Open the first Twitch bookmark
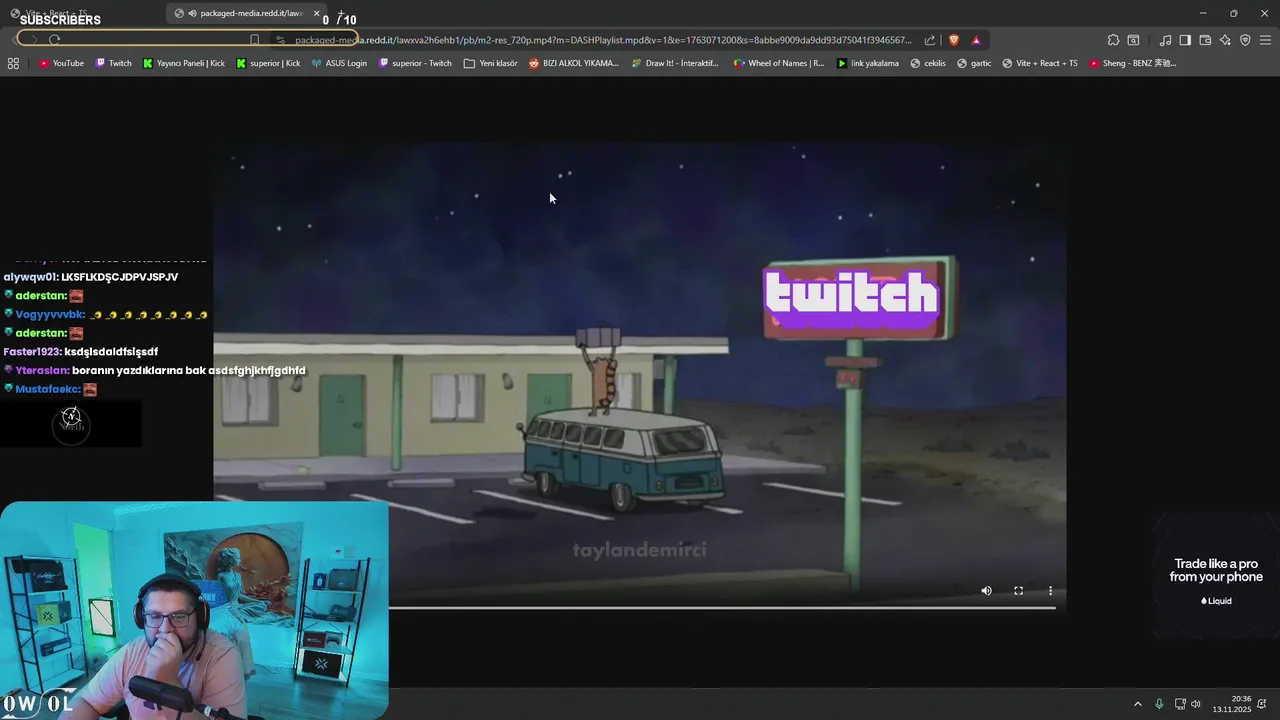1280x720 pixels. point(114,63)
